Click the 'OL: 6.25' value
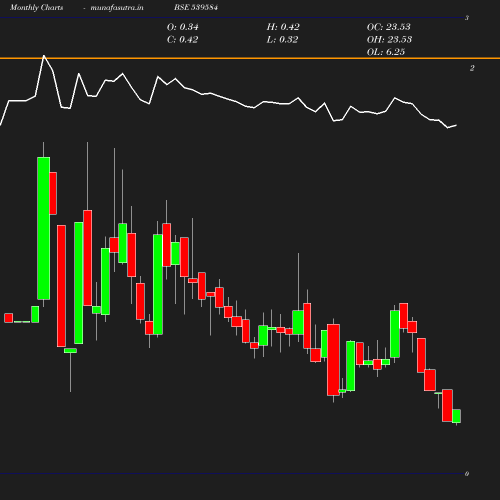Viewport: 500px width, 500px height. (x=386, y=52)
